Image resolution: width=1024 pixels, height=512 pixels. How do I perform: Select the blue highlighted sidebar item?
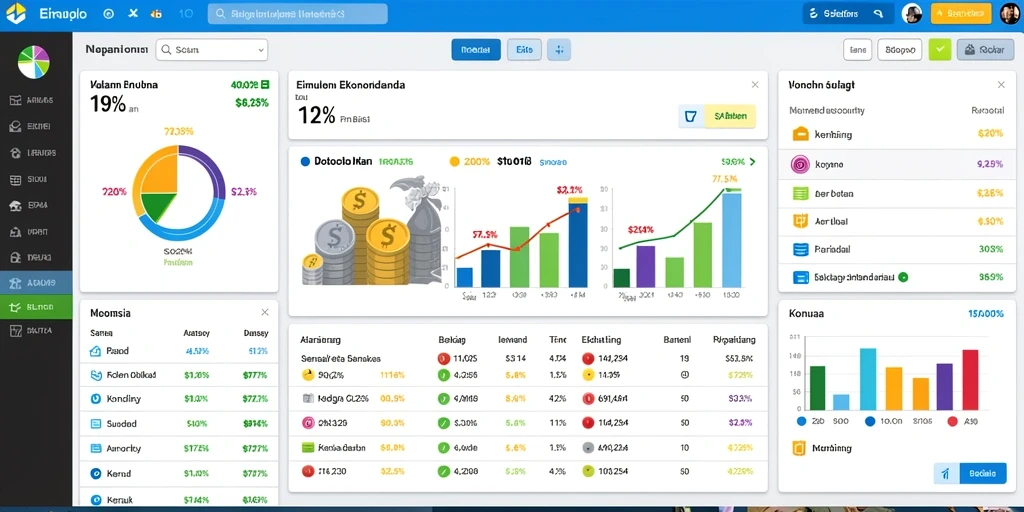click(36, 283)
